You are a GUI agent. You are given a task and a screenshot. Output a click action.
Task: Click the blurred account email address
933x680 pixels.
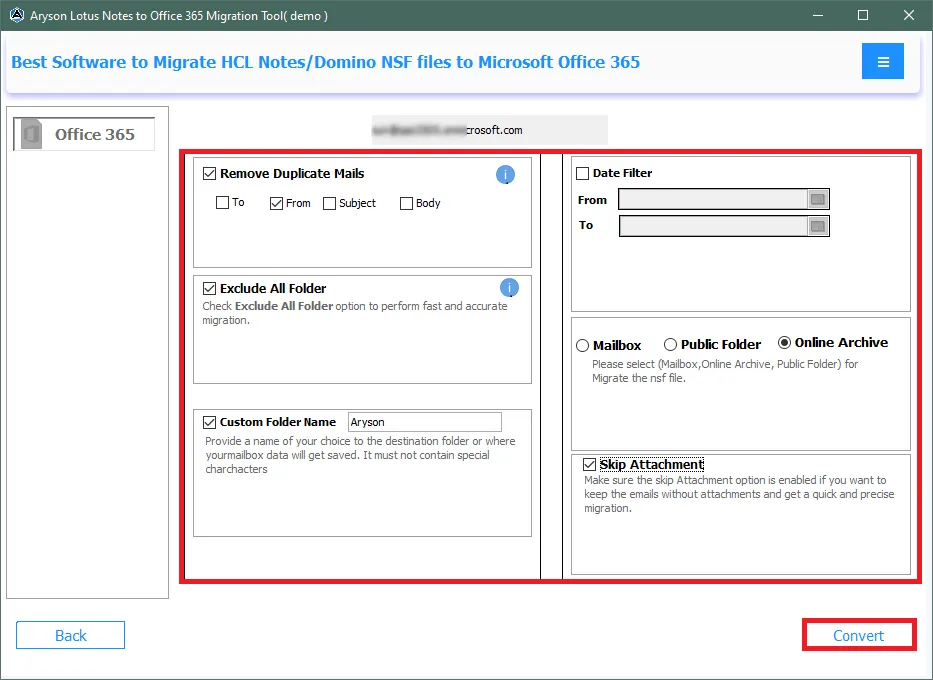pos(447,130)
